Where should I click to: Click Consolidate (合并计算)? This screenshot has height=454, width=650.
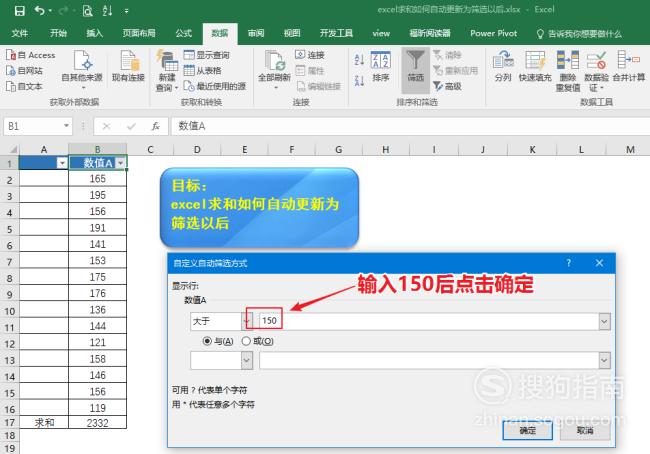click(x=629, y=66)
